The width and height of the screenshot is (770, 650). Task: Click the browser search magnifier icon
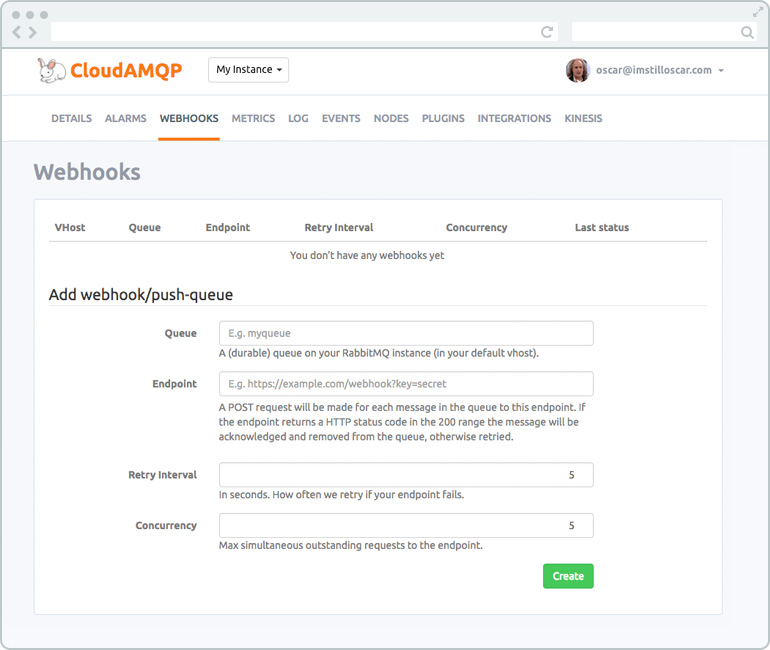click(x=747, y=32)
